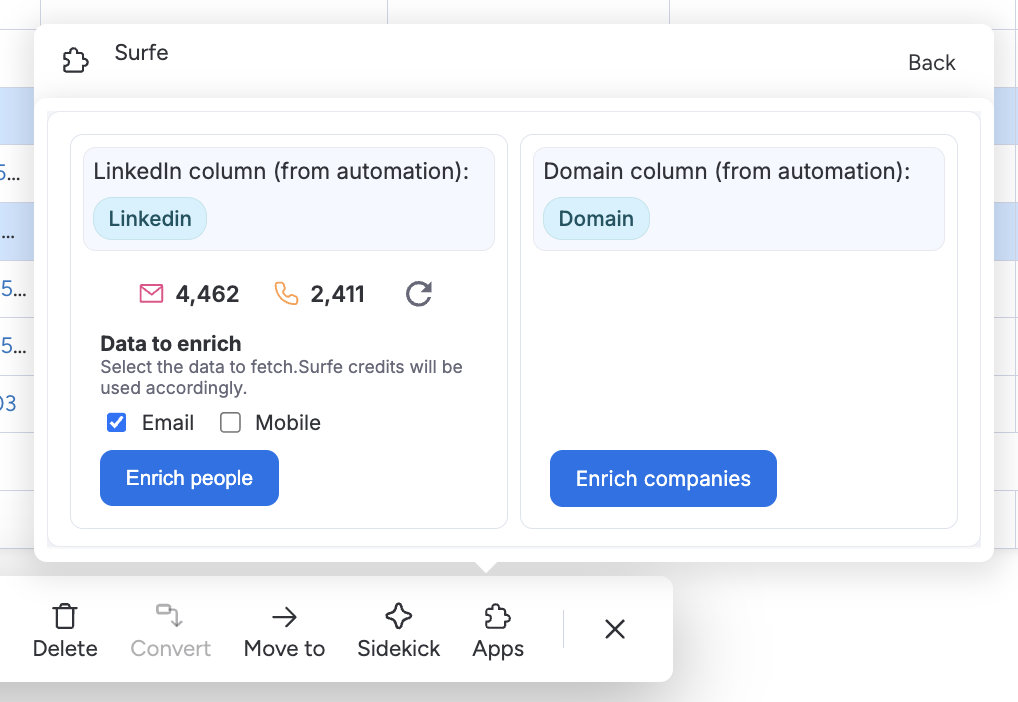
Task: Refresh the Surfe credits count
Action: (x=419, y=294)
